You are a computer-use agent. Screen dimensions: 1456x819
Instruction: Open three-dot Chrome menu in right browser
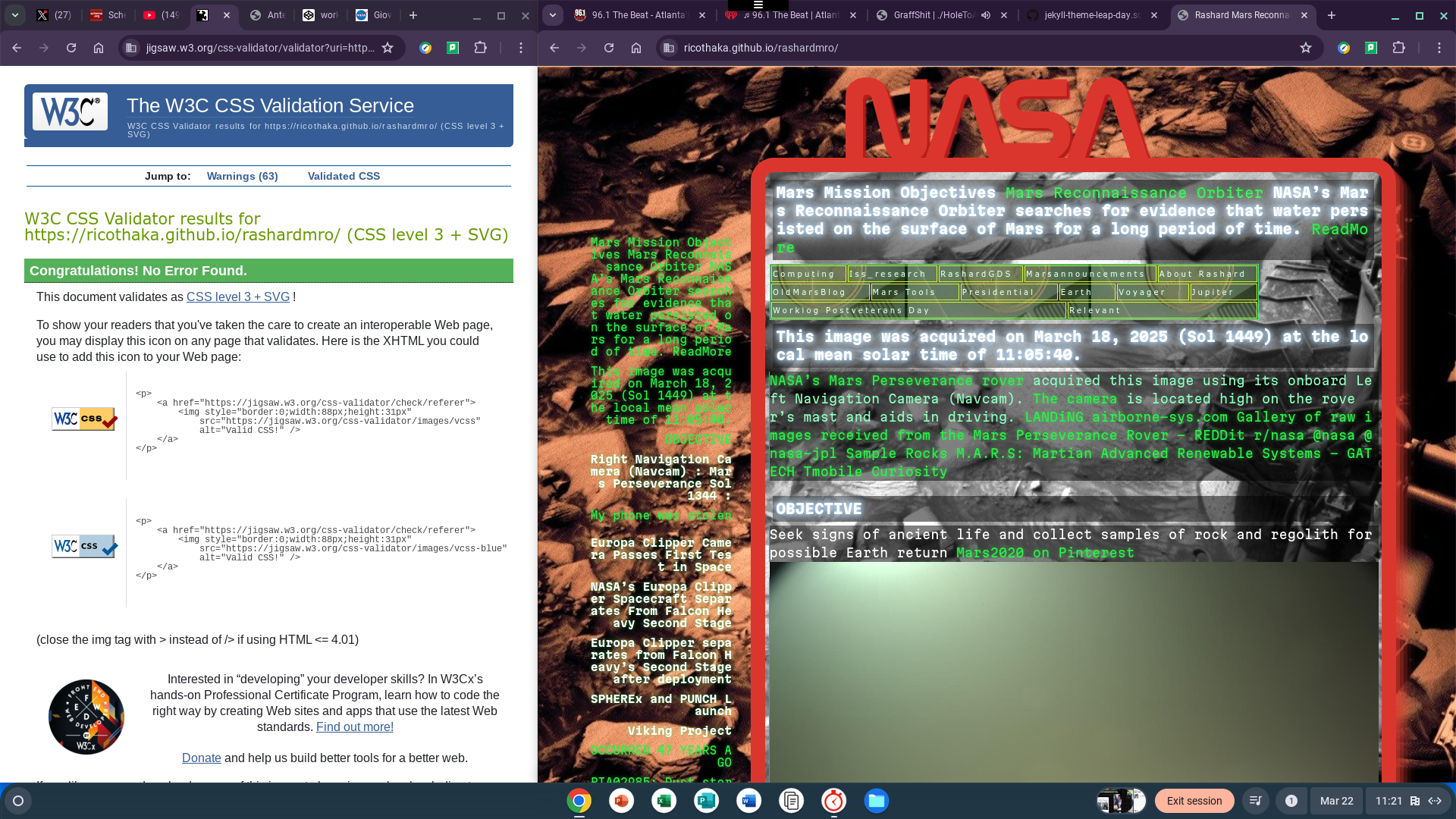coord(1439,48)
